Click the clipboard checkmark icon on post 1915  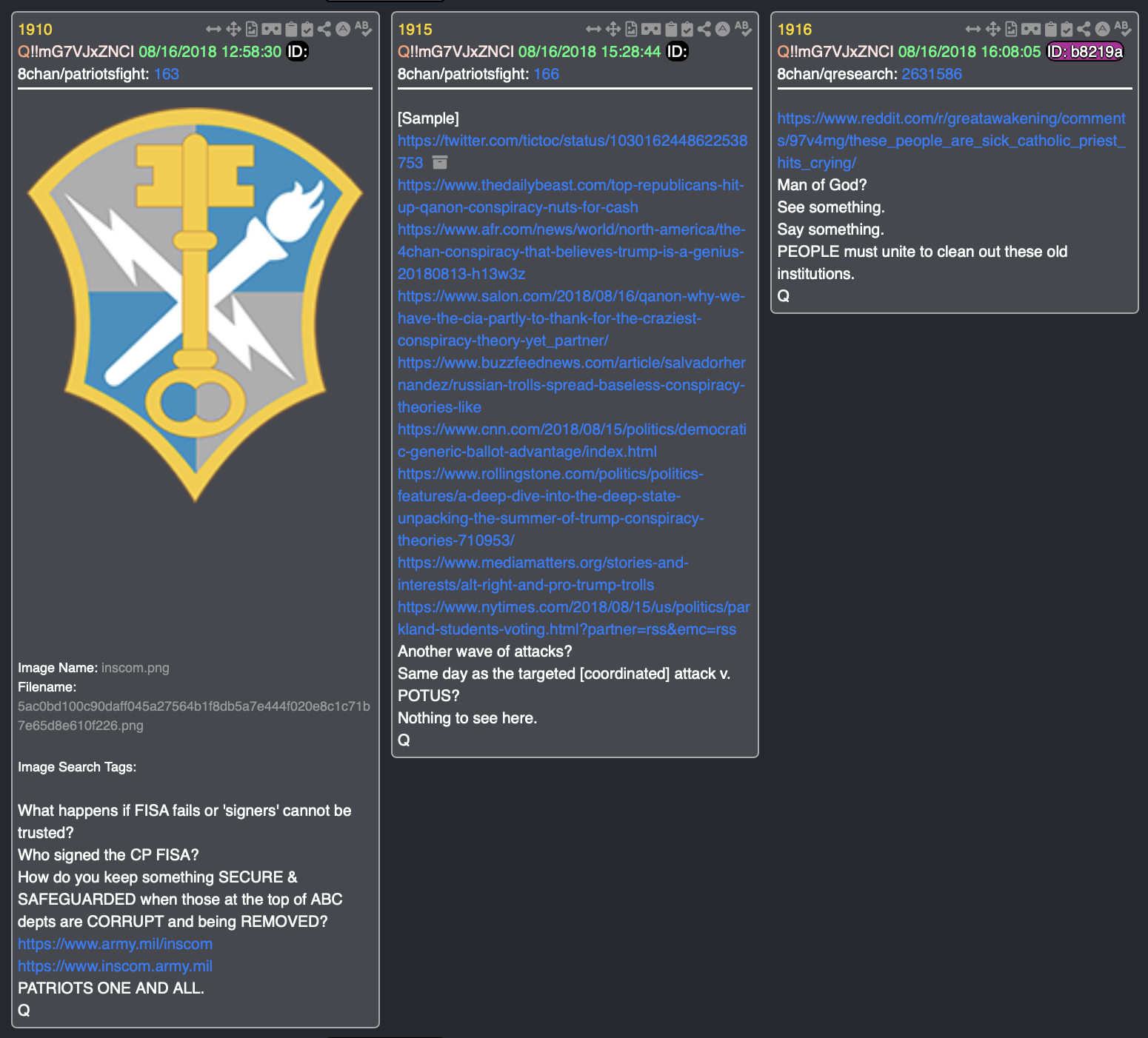(x=687, y=29)
